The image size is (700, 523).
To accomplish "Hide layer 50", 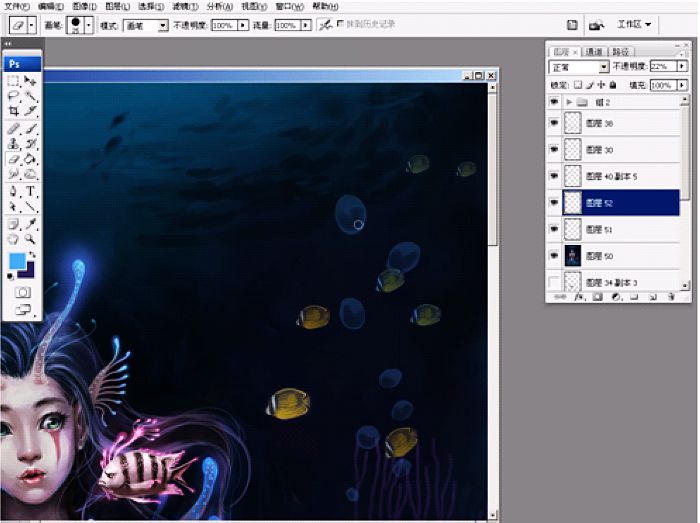I will click(x=554, y=256).
